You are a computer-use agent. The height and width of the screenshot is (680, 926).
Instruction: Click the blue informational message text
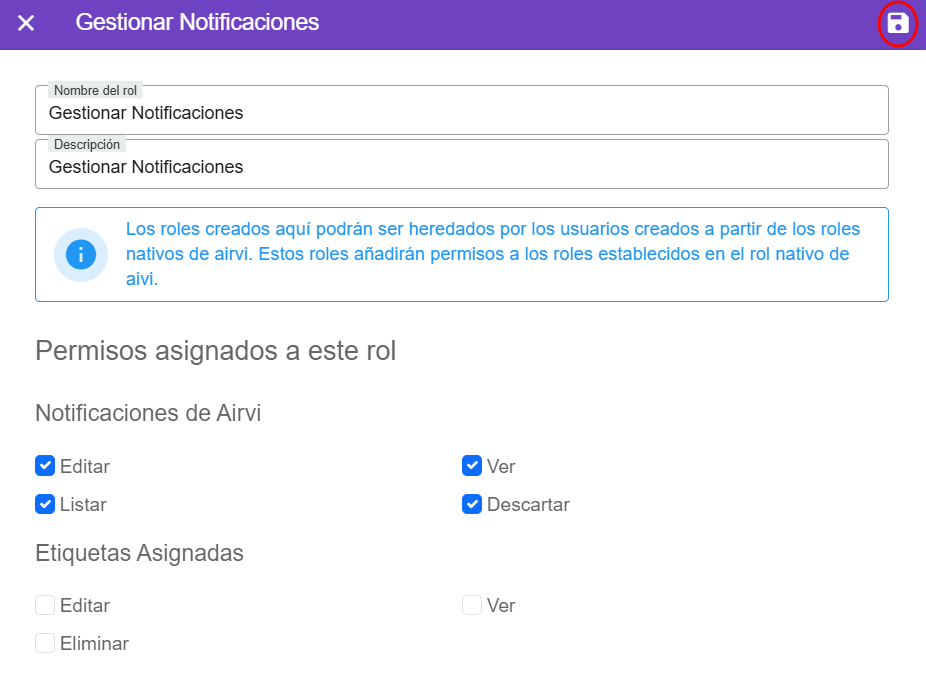(x=490, y=254)
